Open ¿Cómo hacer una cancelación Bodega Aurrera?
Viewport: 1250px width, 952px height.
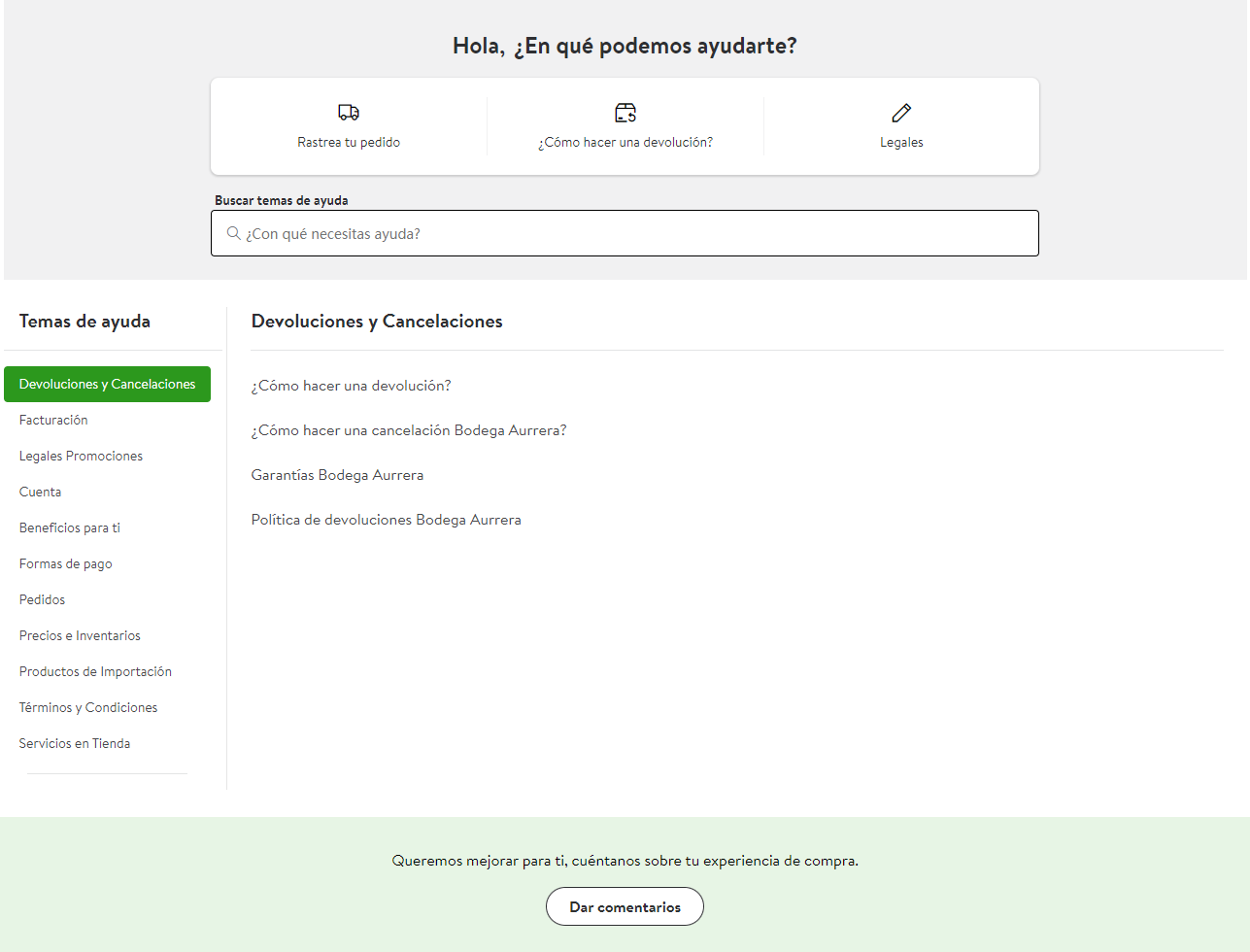(x=409, y=430)
